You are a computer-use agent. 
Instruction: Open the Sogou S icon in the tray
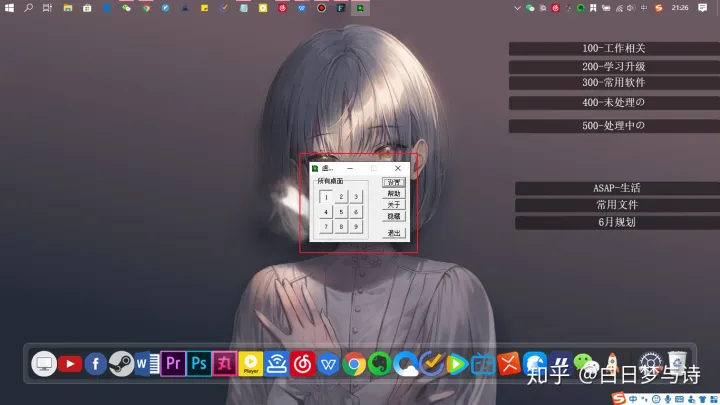(658, 8)
